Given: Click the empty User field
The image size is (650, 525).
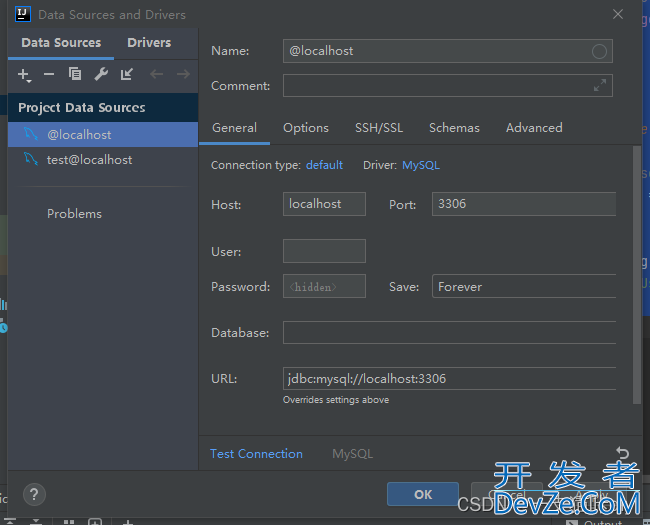Looking at the screenshot, I should [x=324, y=251].
